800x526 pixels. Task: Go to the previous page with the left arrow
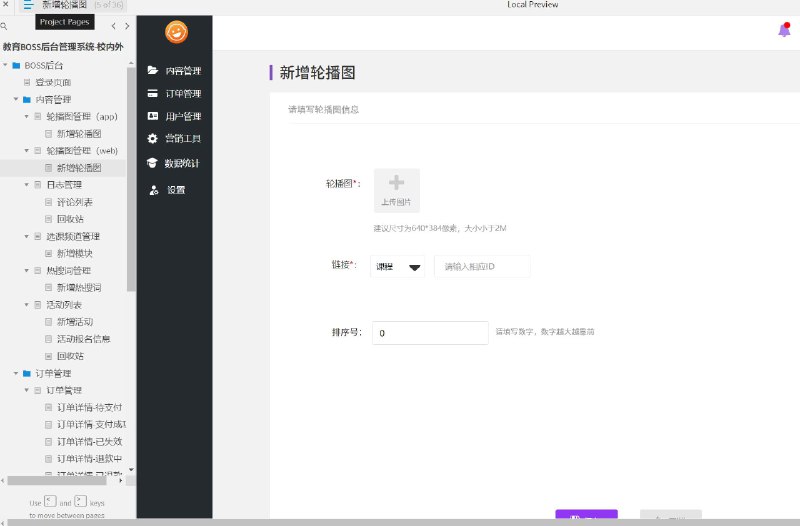[113, 26]
